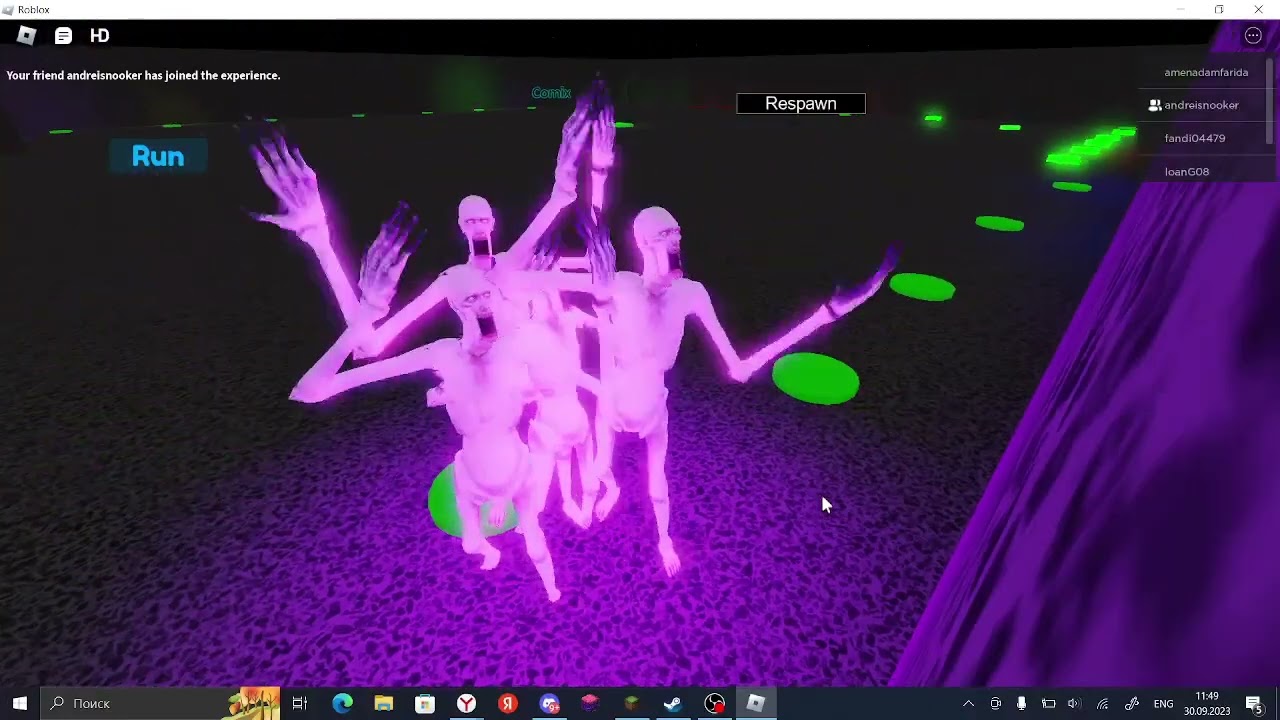
Task: Select player fandi04479 in the list
Action: pyautogui.click(x=1194, y=138)
